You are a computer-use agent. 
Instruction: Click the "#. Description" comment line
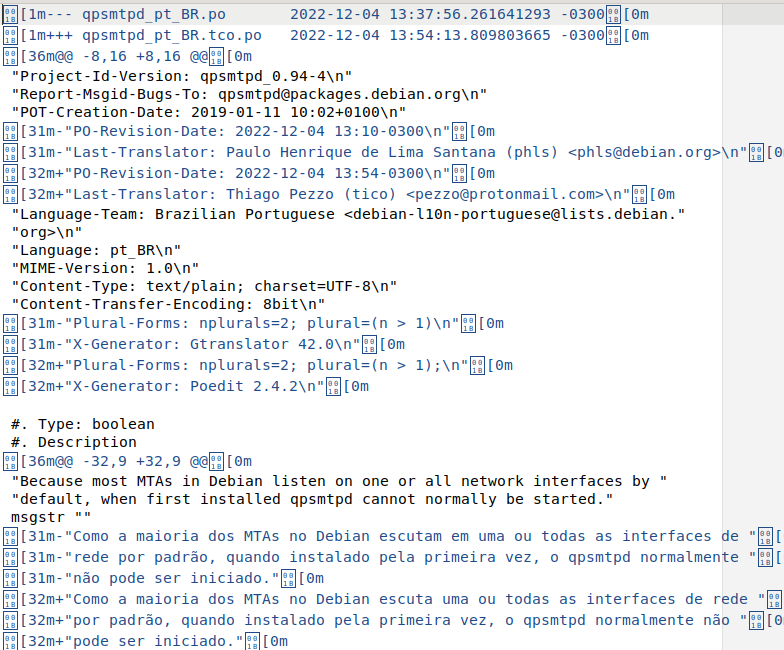pyautogui.click(x=74, y=442)
